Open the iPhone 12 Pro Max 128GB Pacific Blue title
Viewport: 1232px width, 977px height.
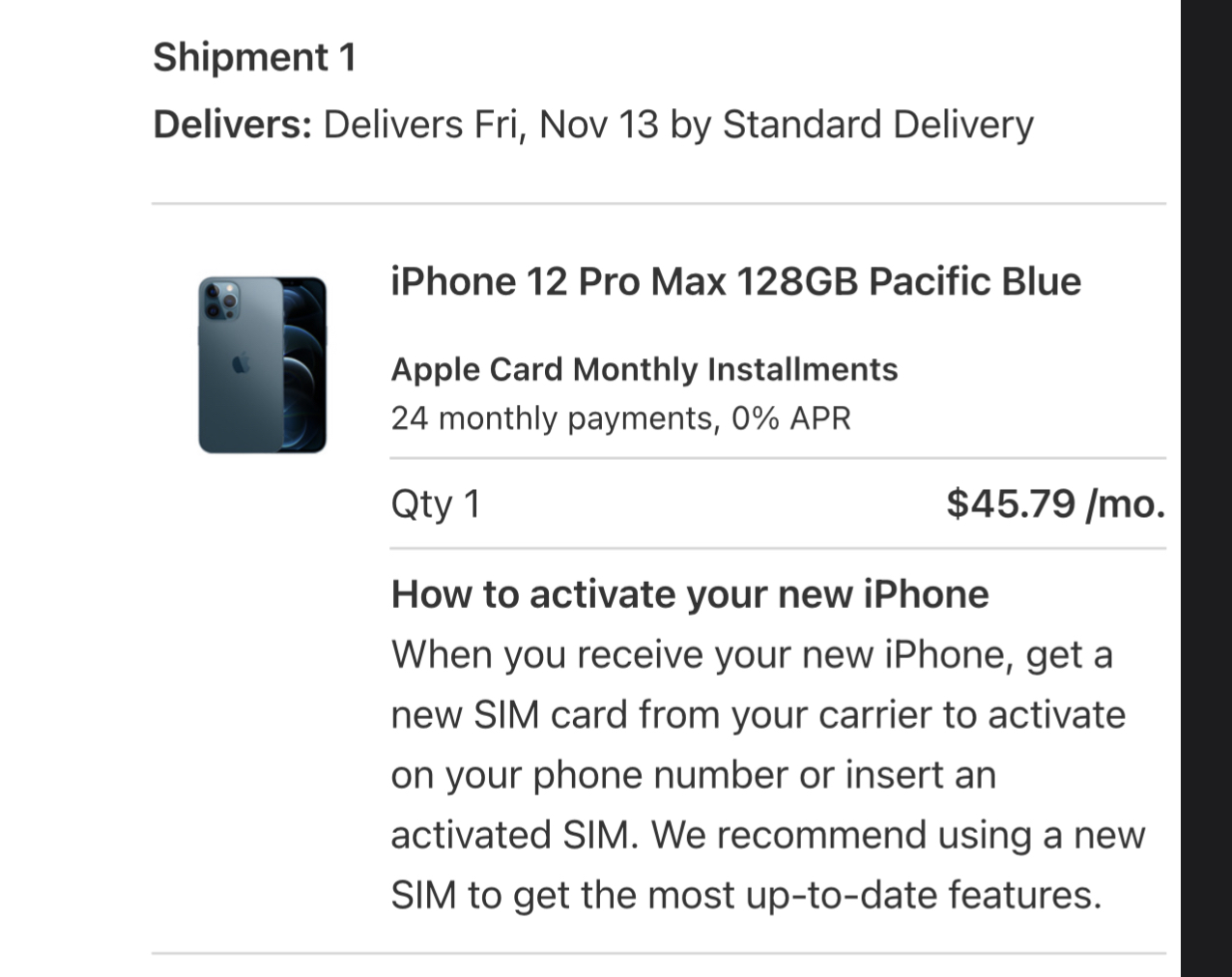tap(735, 282)
